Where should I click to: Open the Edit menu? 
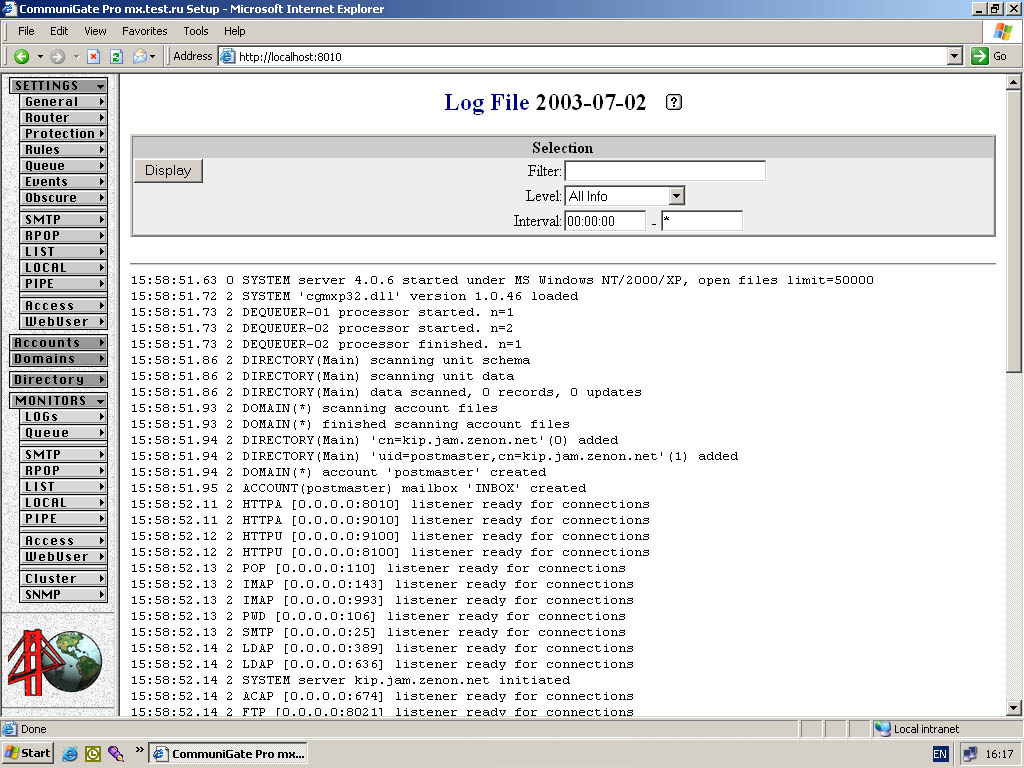[59, 31]
